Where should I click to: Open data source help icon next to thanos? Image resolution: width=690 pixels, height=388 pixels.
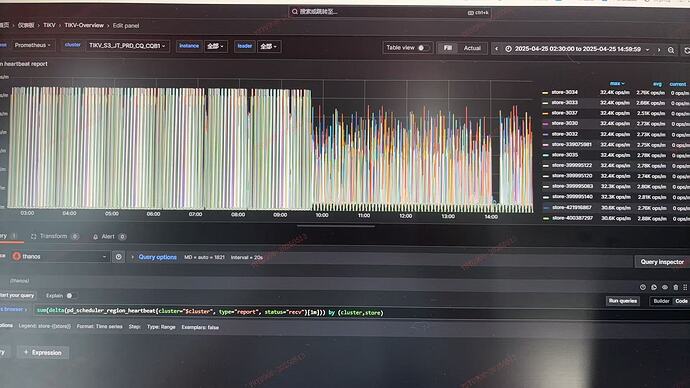point(118,256)
